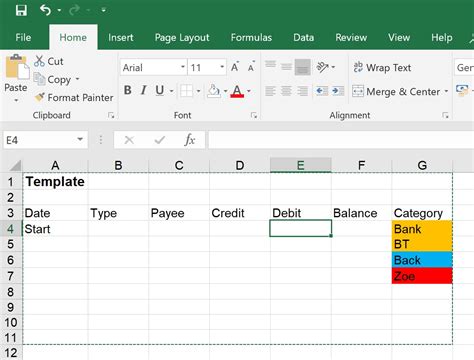Click the Name Box showing E4
Image resolution: width=474 pixels, height=360 pixels.
(39, 140)
